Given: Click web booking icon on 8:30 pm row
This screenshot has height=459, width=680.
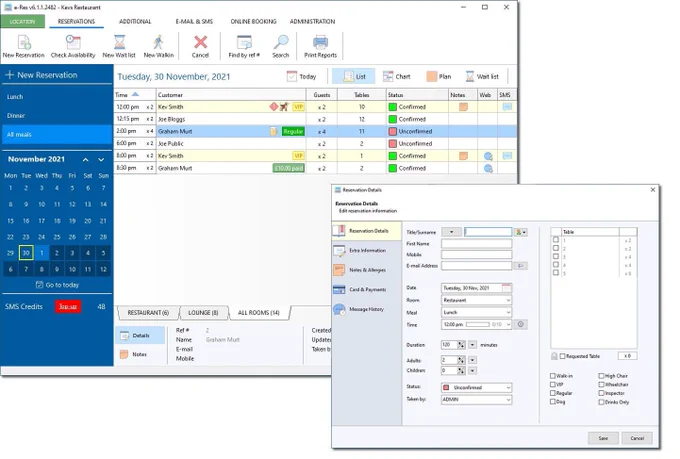Looking at the screenshot, I should [488, 168].
